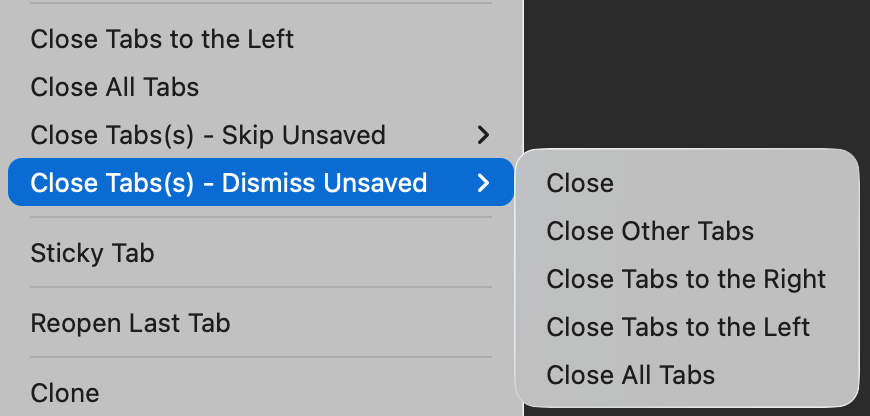The height and width of the screenshot is (416, 870).
Task: Choose Reopen Last Tab
Action: tap(130, 324)
